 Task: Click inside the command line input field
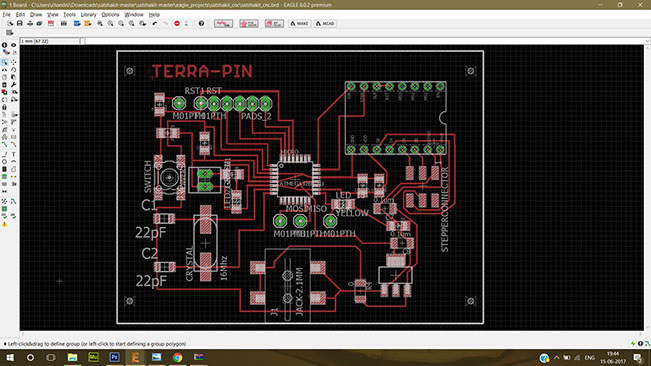point(363,41)
